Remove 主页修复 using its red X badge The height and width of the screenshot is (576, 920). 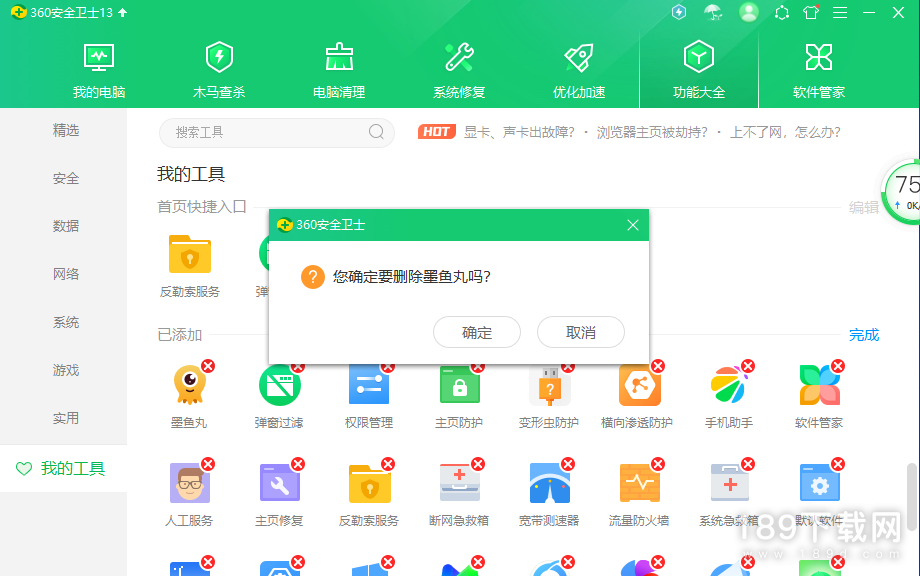pyautogui.click(x=298, y=464)
